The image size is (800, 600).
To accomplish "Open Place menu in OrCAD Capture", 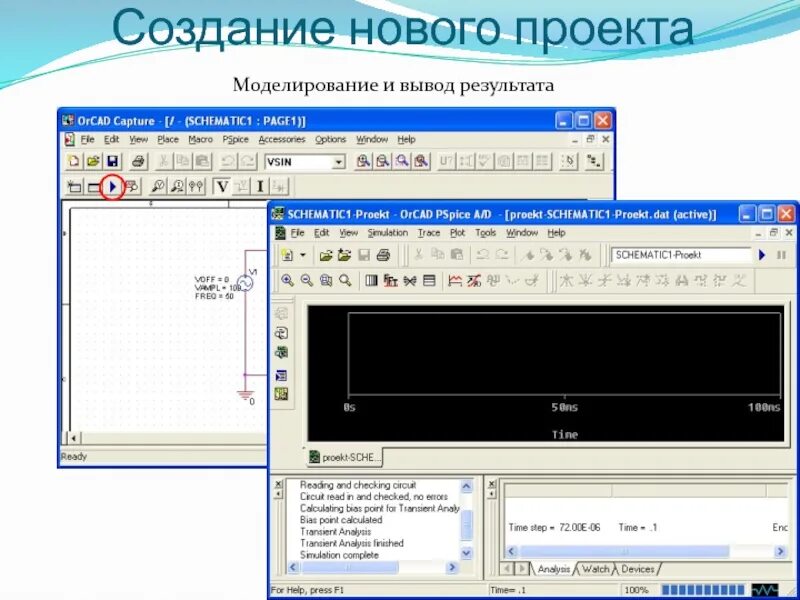I will [168, 139].
